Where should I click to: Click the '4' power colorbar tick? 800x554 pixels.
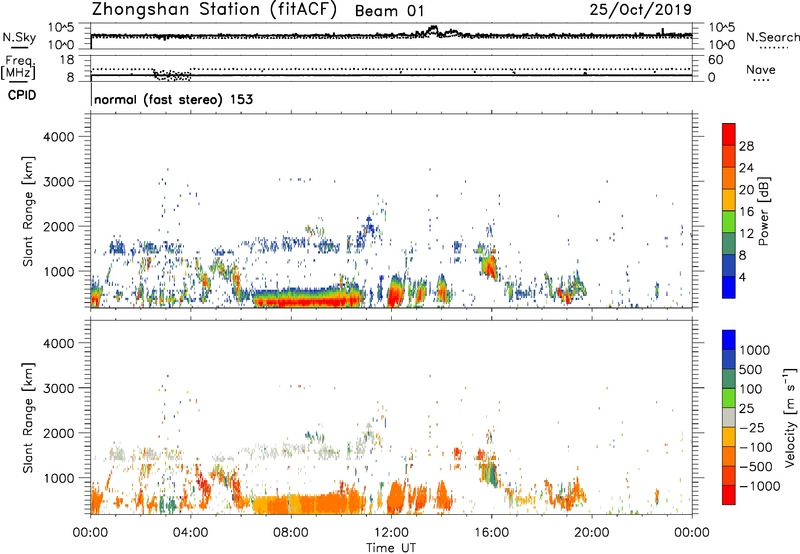pyautogui.click(x=742, y=277)
